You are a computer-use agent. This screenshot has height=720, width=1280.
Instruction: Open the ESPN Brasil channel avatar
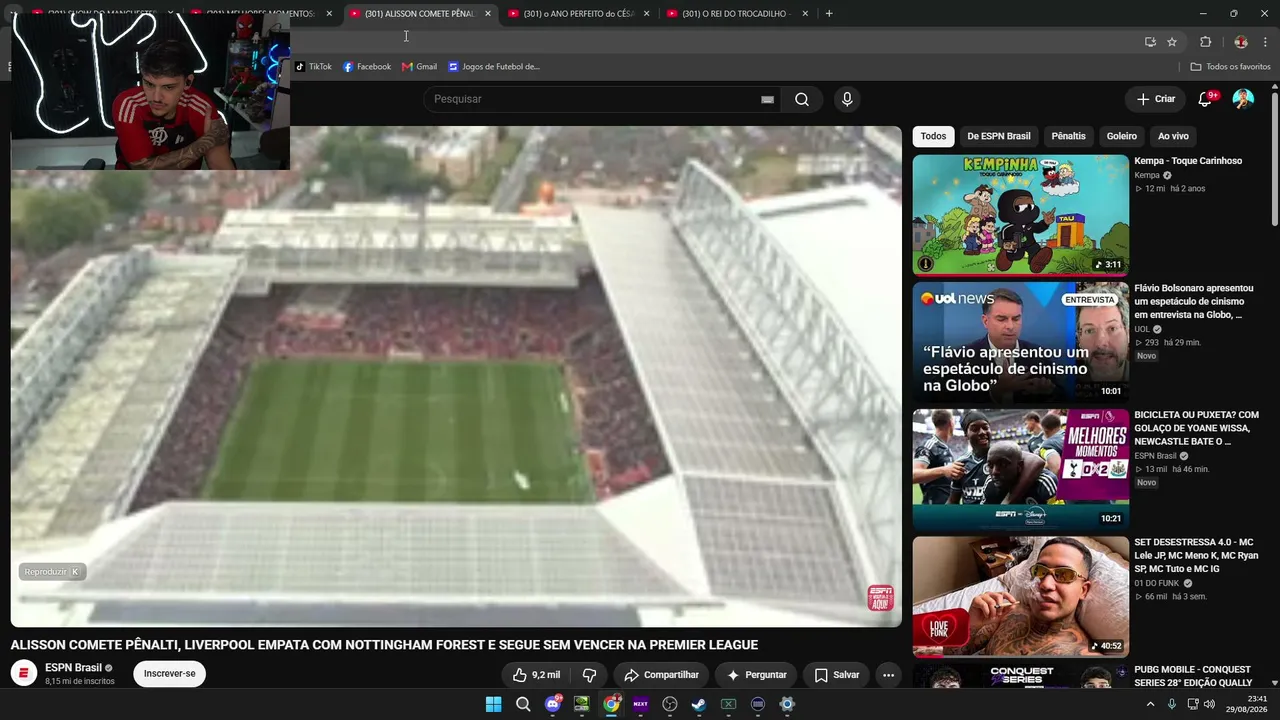(24, 673)
